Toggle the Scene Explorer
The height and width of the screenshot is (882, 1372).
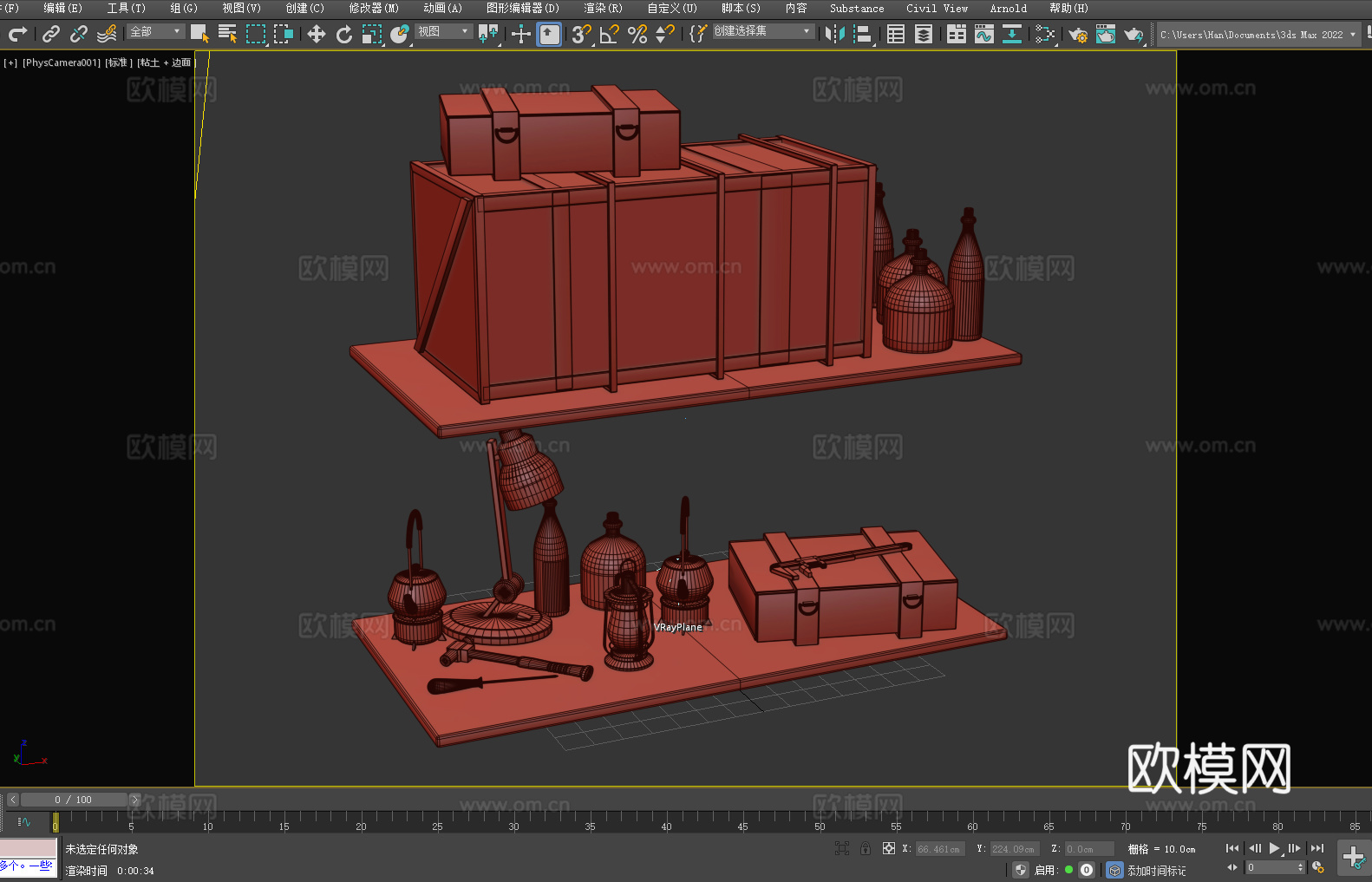(x=896, y=34)
